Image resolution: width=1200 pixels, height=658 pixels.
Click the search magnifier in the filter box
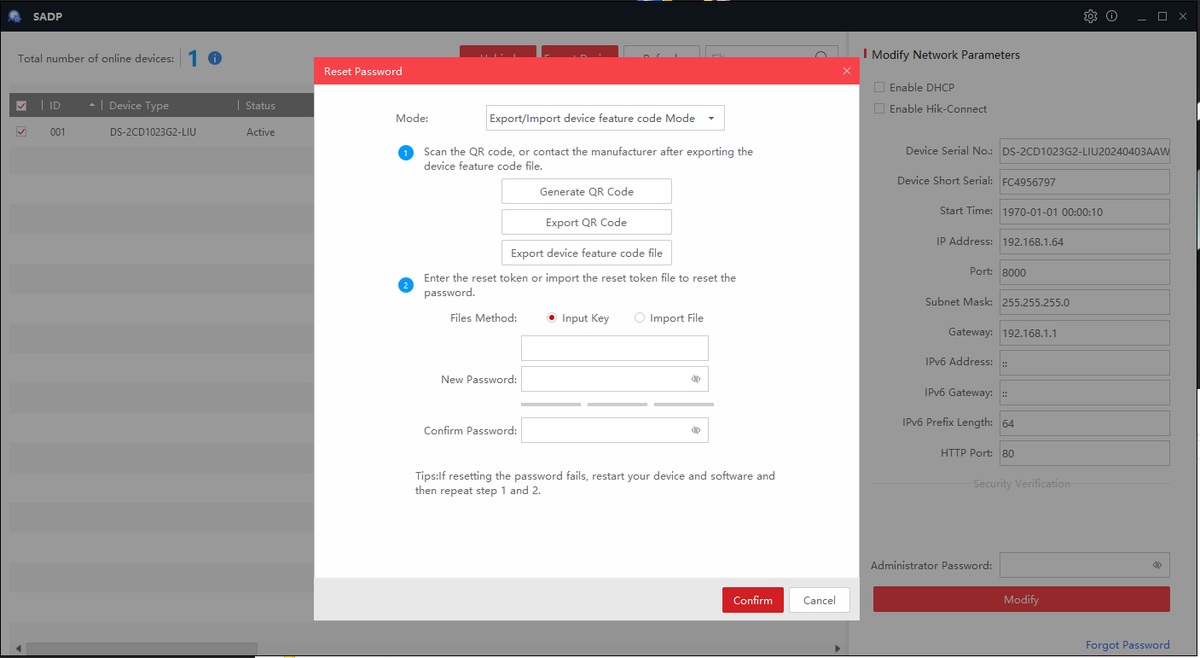(x=821, y=58)
